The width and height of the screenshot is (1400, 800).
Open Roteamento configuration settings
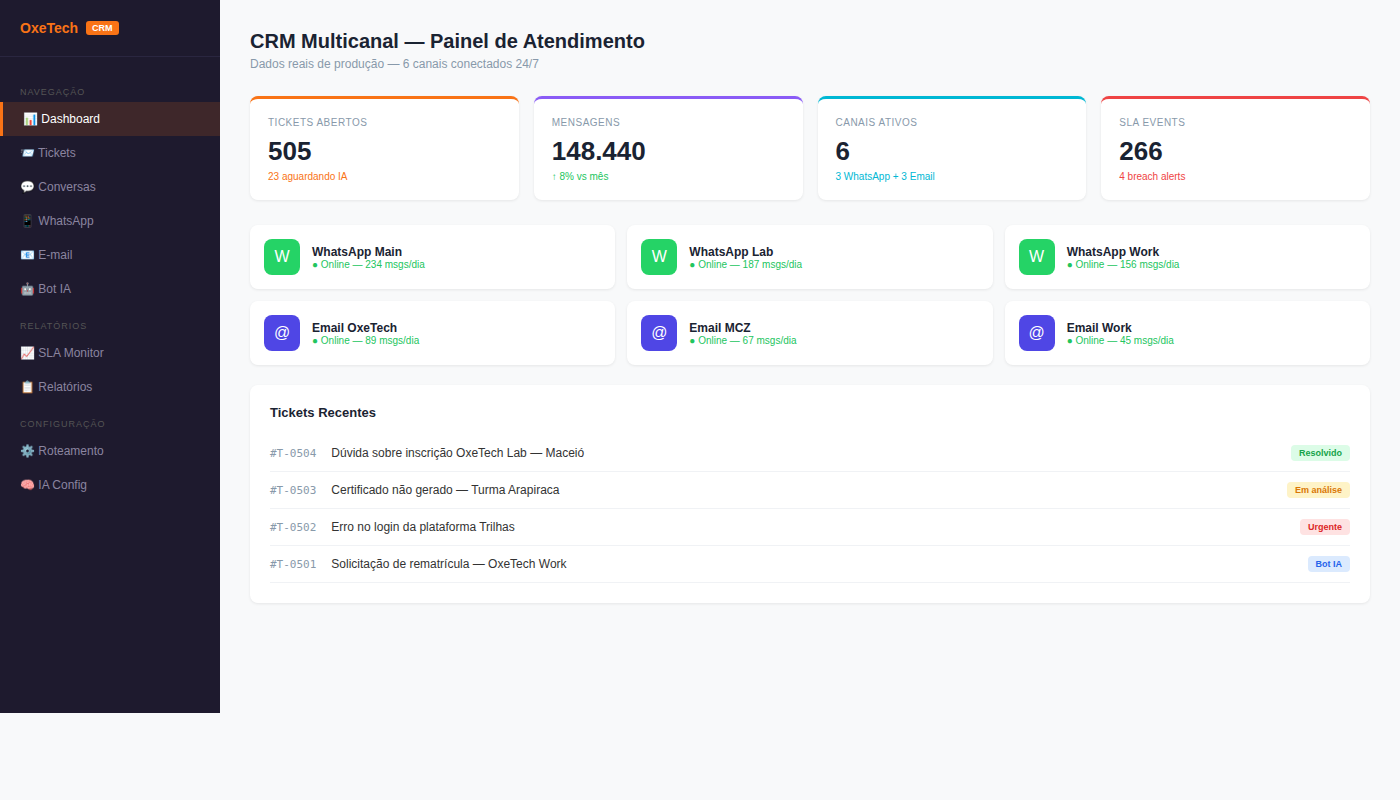coord(70,451)
